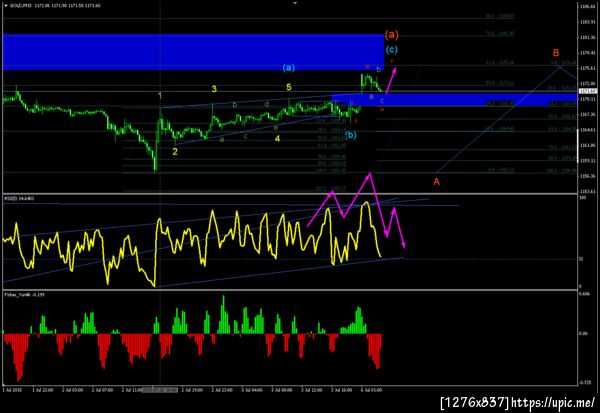
Task: Click the 1164.61 price axis label
Action: [587, 130]
